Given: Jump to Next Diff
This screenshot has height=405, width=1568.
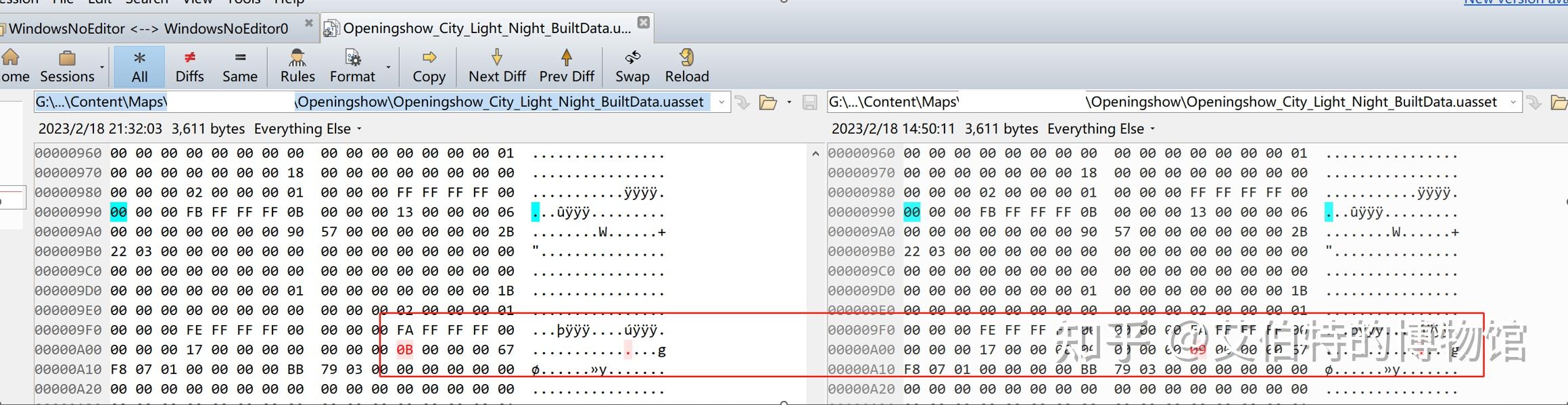Looking at the screenshot, I should [x=497, y=66].
